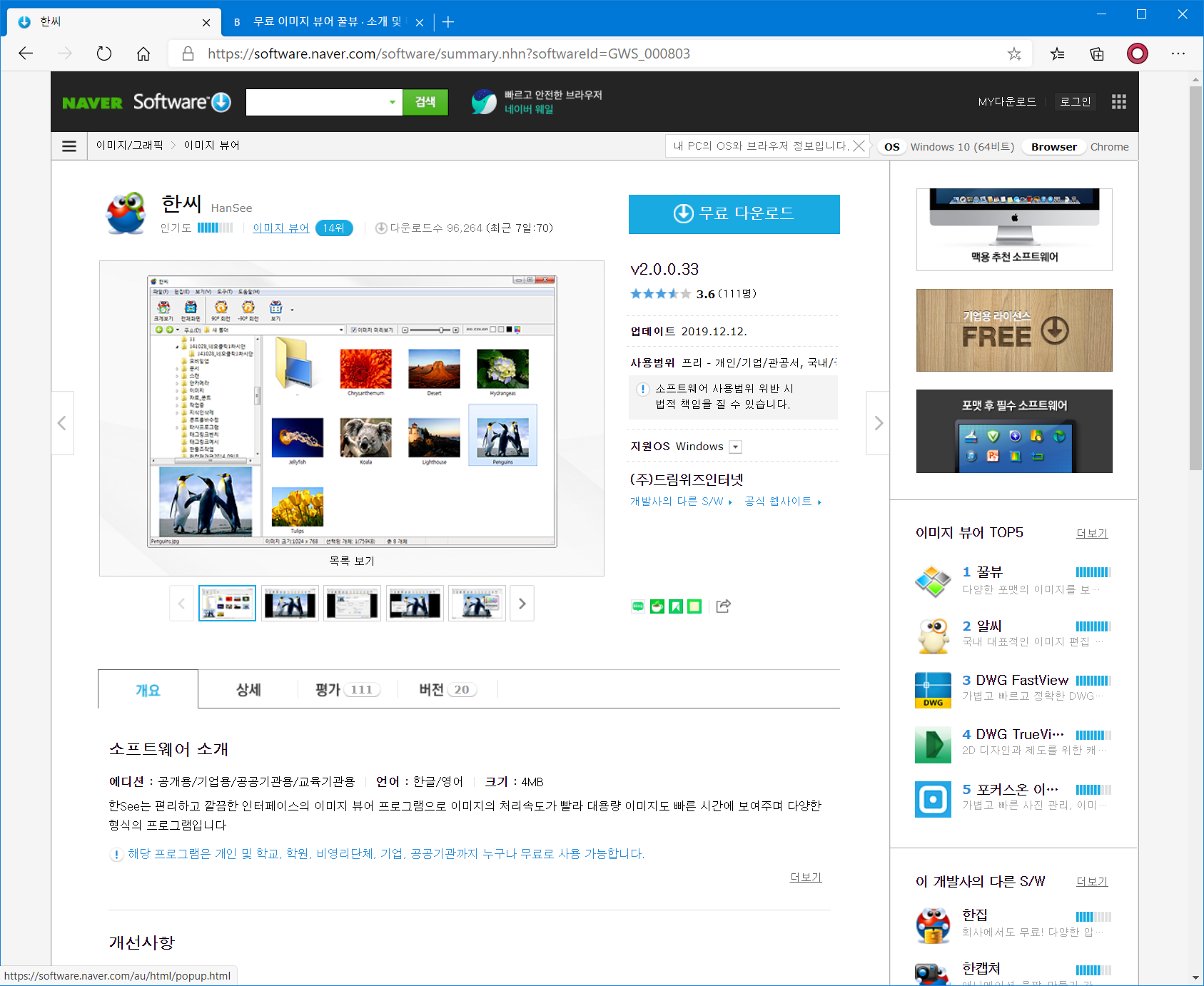Click the Naver Whale browser icon
Viewport: 1204px width, 986px height.
[x=484, y=102]
